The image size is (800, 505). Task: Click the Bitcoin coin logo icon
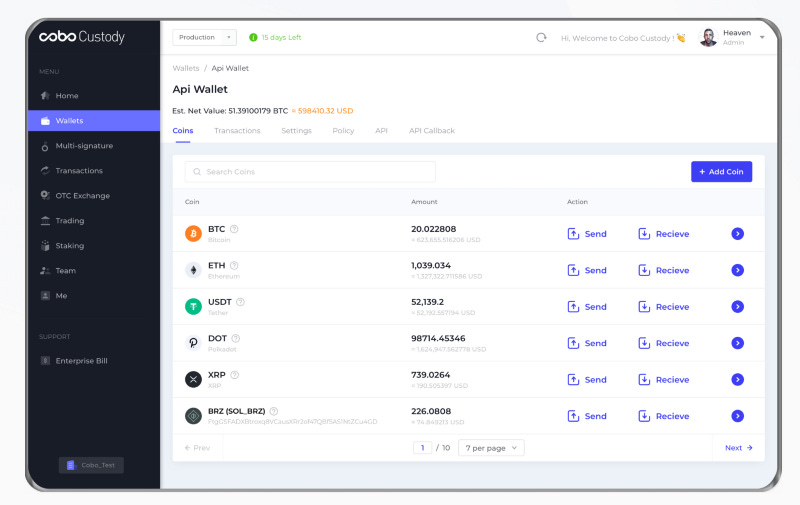[193, 234]
